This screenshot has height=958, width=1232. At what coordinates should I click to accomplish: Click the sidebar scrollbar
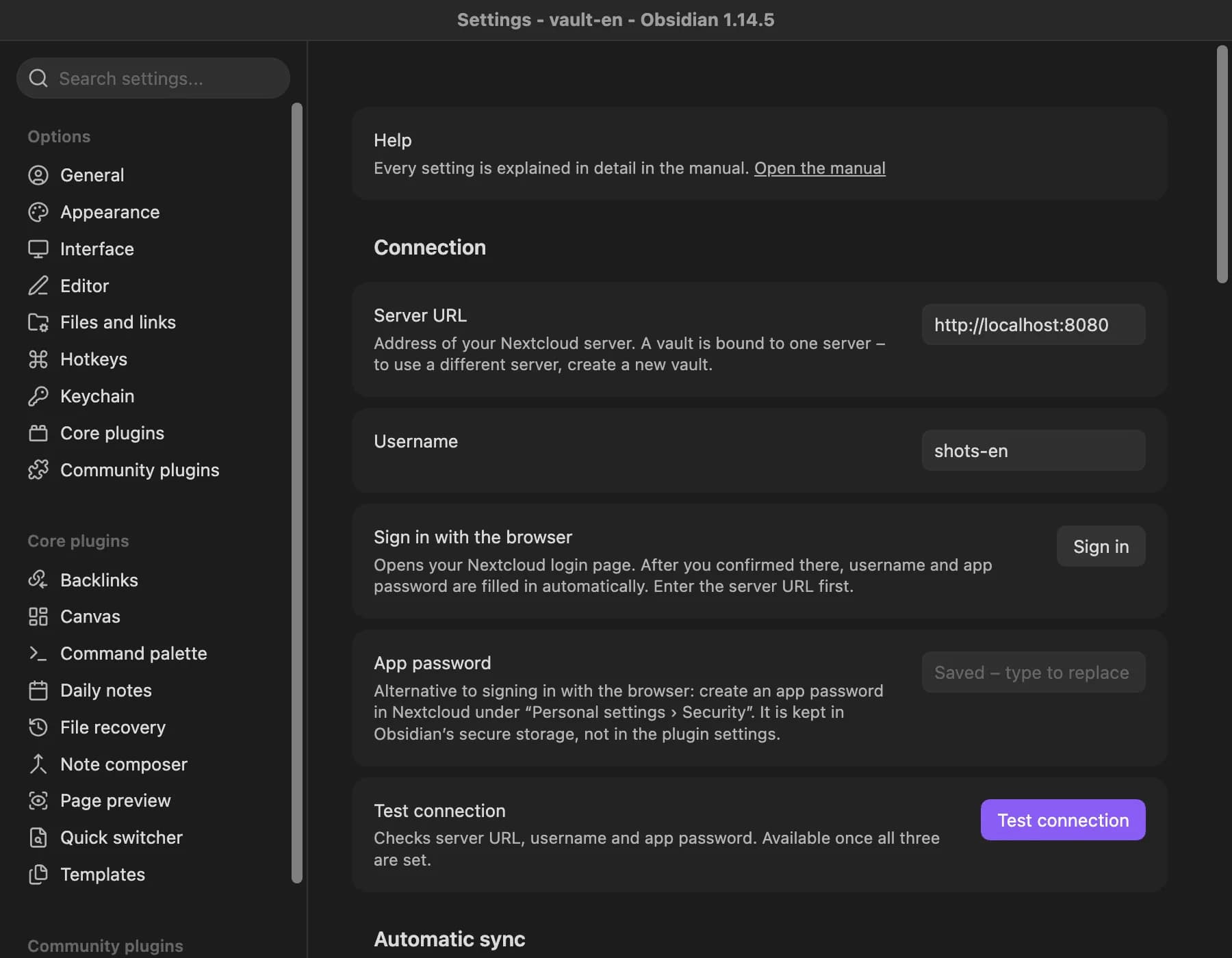296,493
